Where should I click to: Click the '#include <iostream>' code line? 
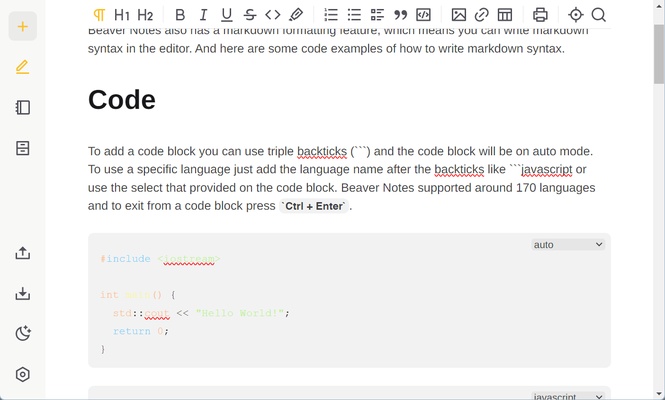tap(160, 259)
